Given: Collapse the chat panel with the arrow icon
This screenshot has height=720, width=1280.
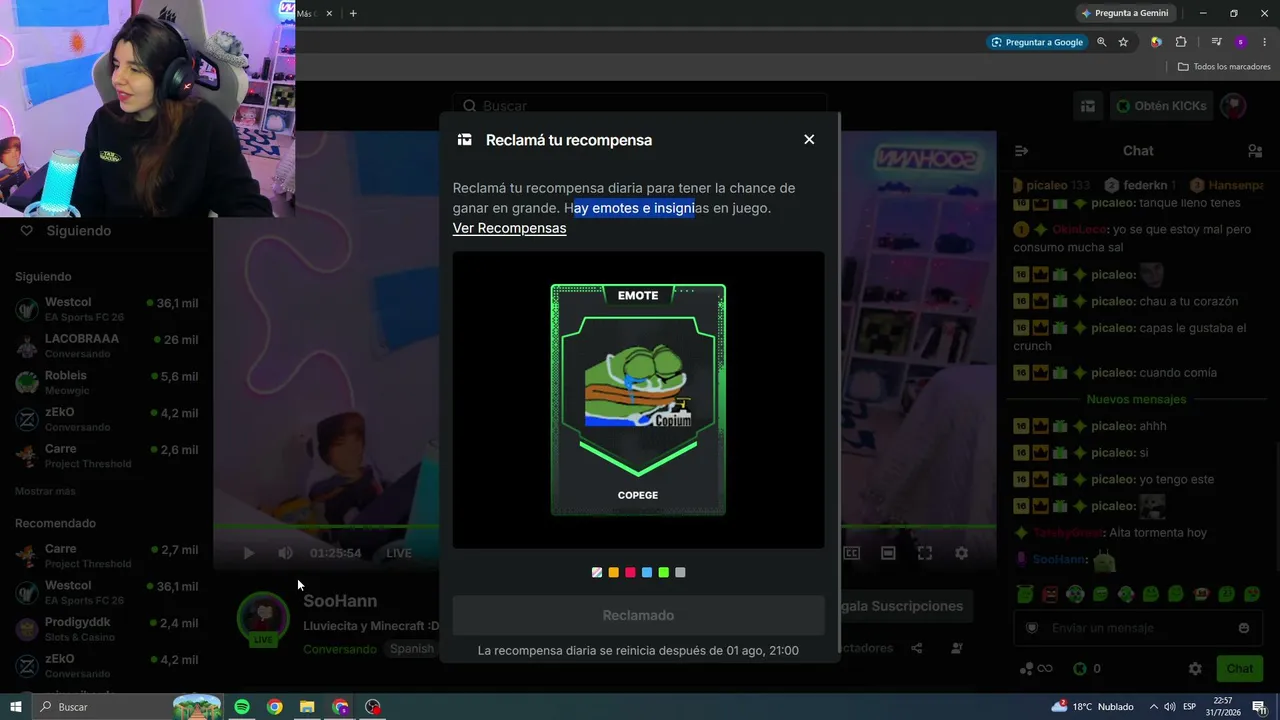Looking at the screenshot, I should pos(1021,151).
